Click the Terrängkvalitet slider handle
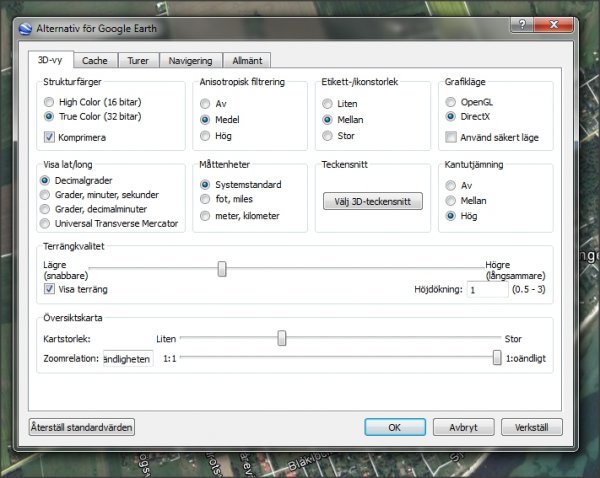The image size is (600, 478). point(222,268)
